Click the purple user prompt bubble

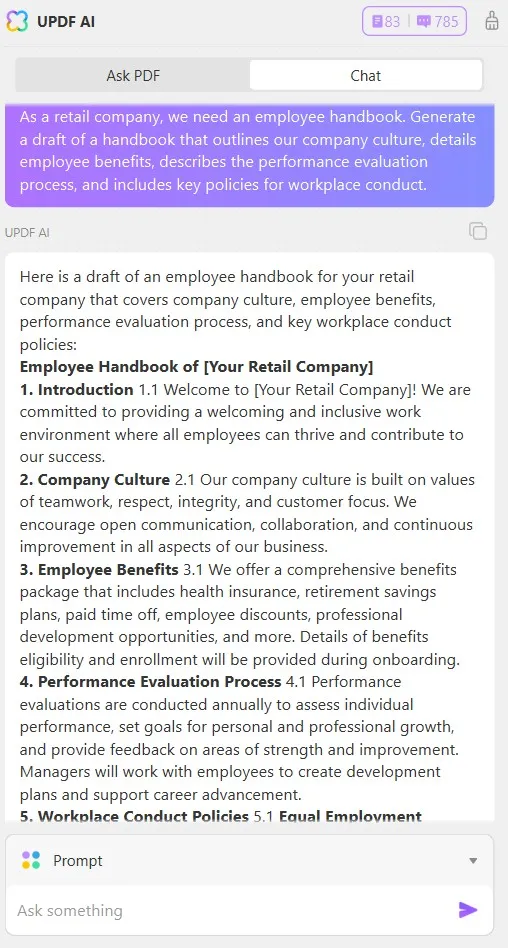[249, 156]
